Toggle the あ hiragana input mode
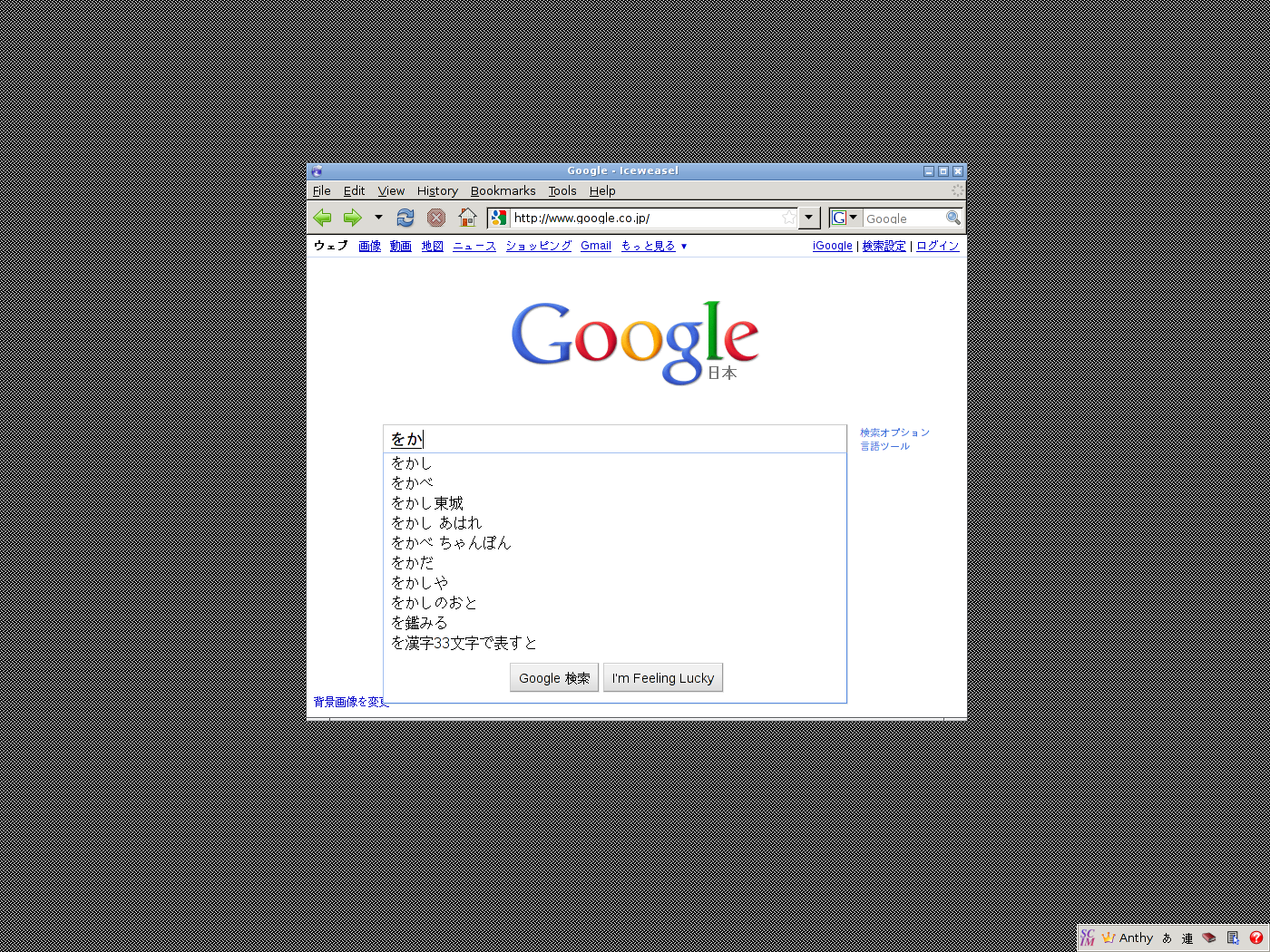 pos(1167,937)
